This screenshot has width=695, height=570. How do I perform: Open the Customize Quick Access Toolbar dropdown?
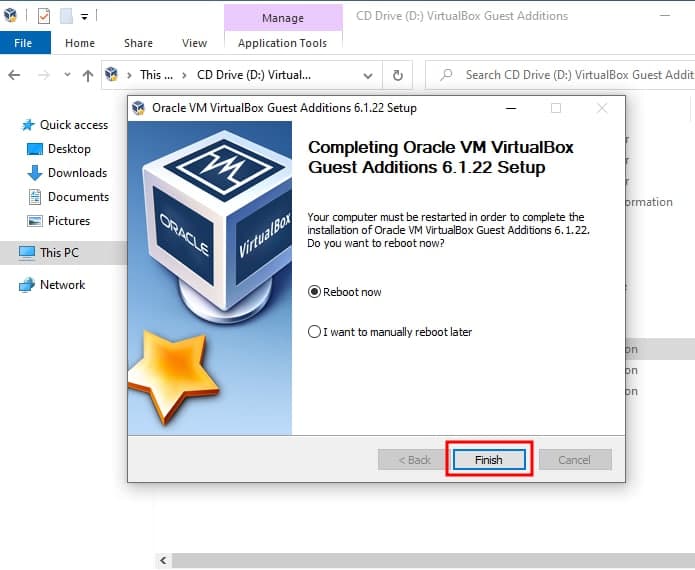[x=84, y=17]
